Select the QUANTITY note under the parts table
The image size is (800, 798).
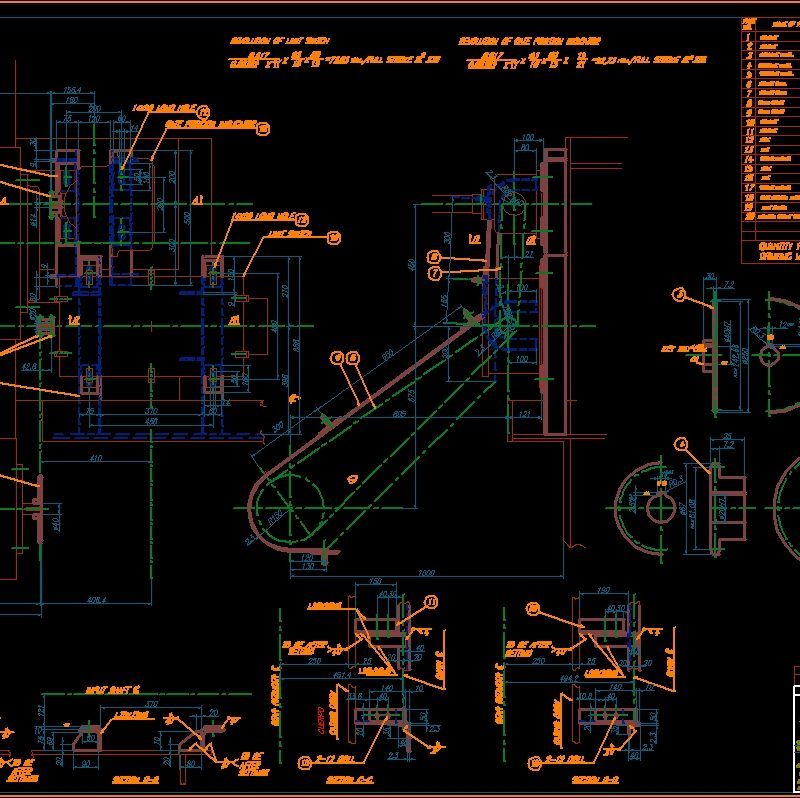pos(775,246)
